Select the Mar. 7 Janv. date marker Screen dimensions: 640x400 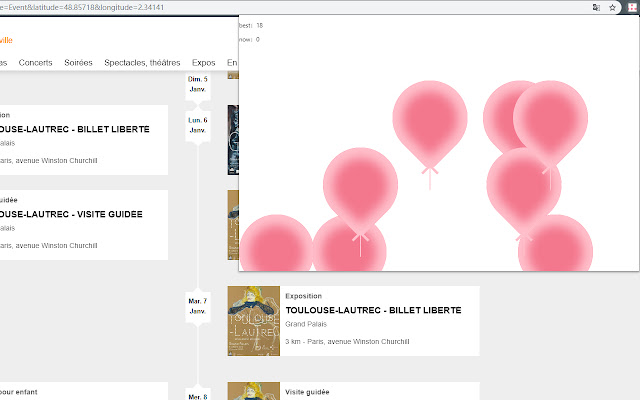(x=198, y=306)
